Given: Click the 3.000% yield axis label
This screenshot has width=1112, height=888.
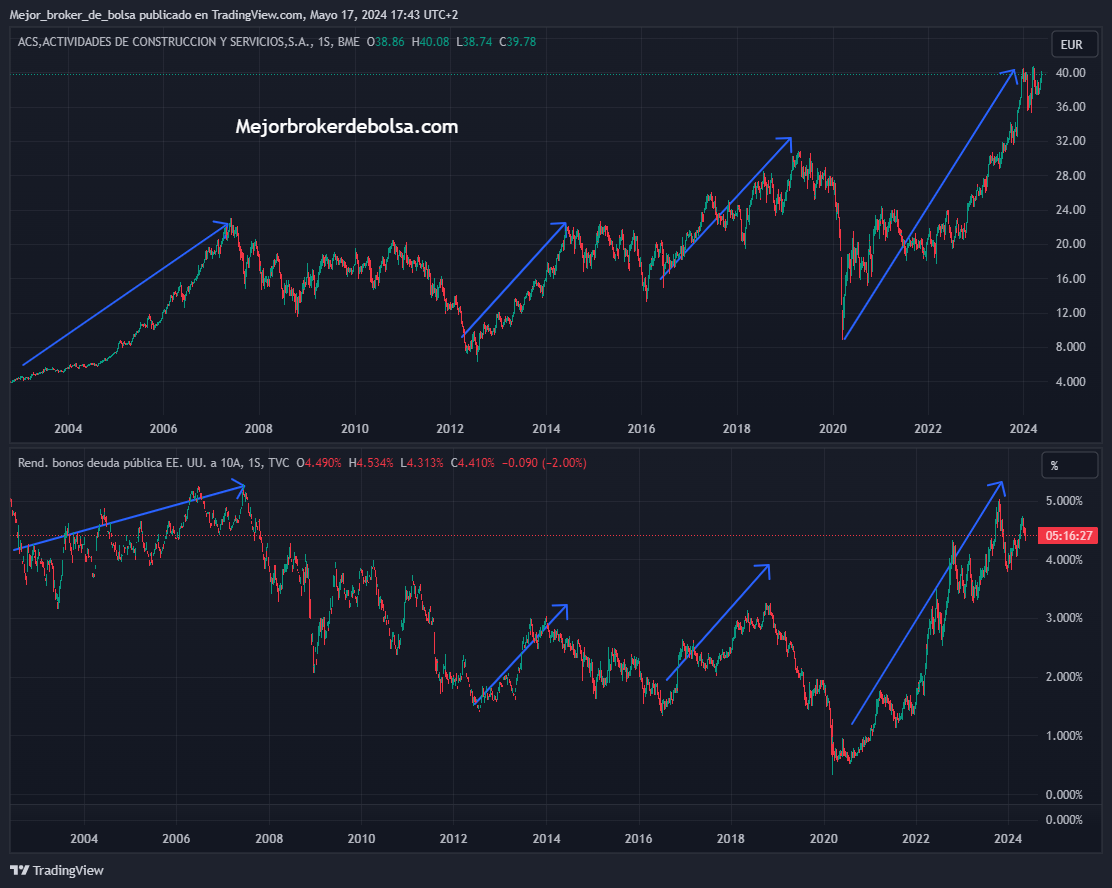Looking at the screenshot, I should 1064,618.
